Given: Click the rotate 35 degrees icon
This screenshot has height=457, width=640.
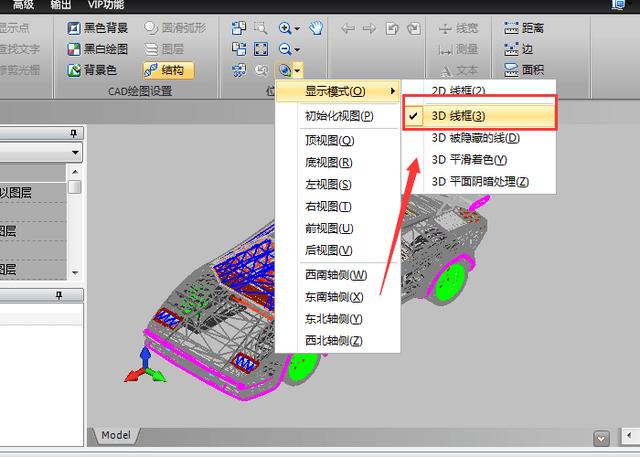Looking at the screenshot, I should pos(239,70).
